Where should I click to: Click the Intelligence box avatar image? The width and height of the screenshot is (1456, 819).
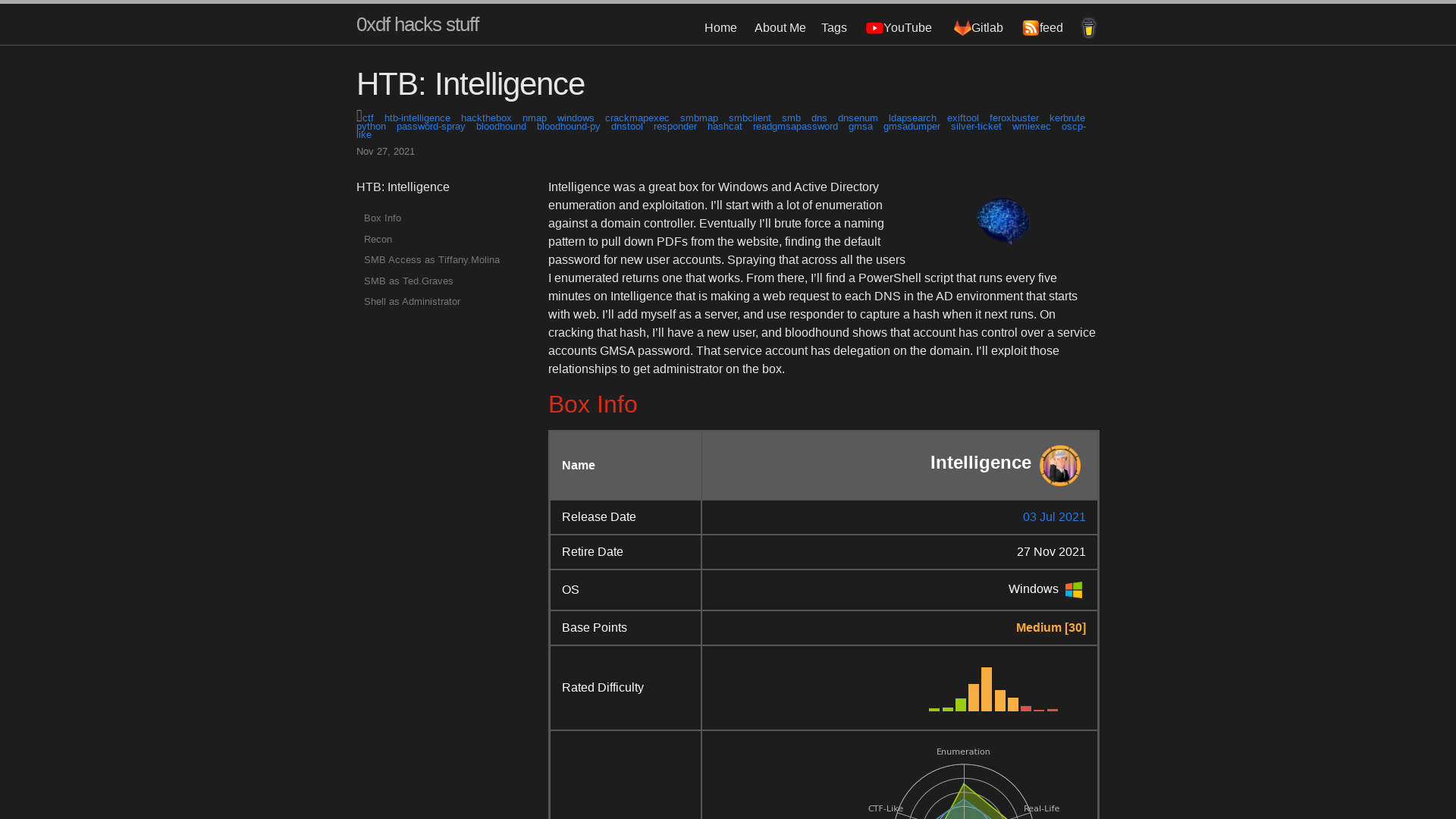tap(1060, 466)
